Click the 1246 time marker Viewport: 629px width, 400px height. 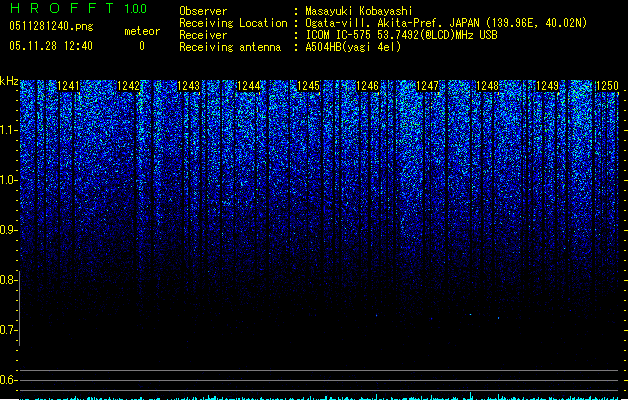367,86
